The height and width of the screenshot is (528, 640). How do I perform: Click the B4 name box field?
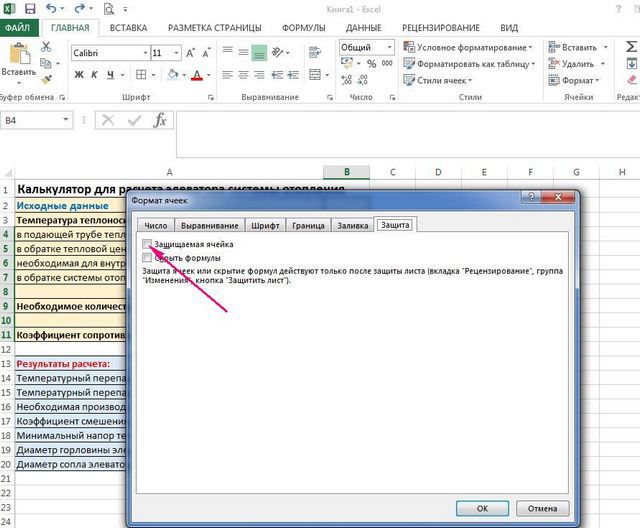[36, 119]
